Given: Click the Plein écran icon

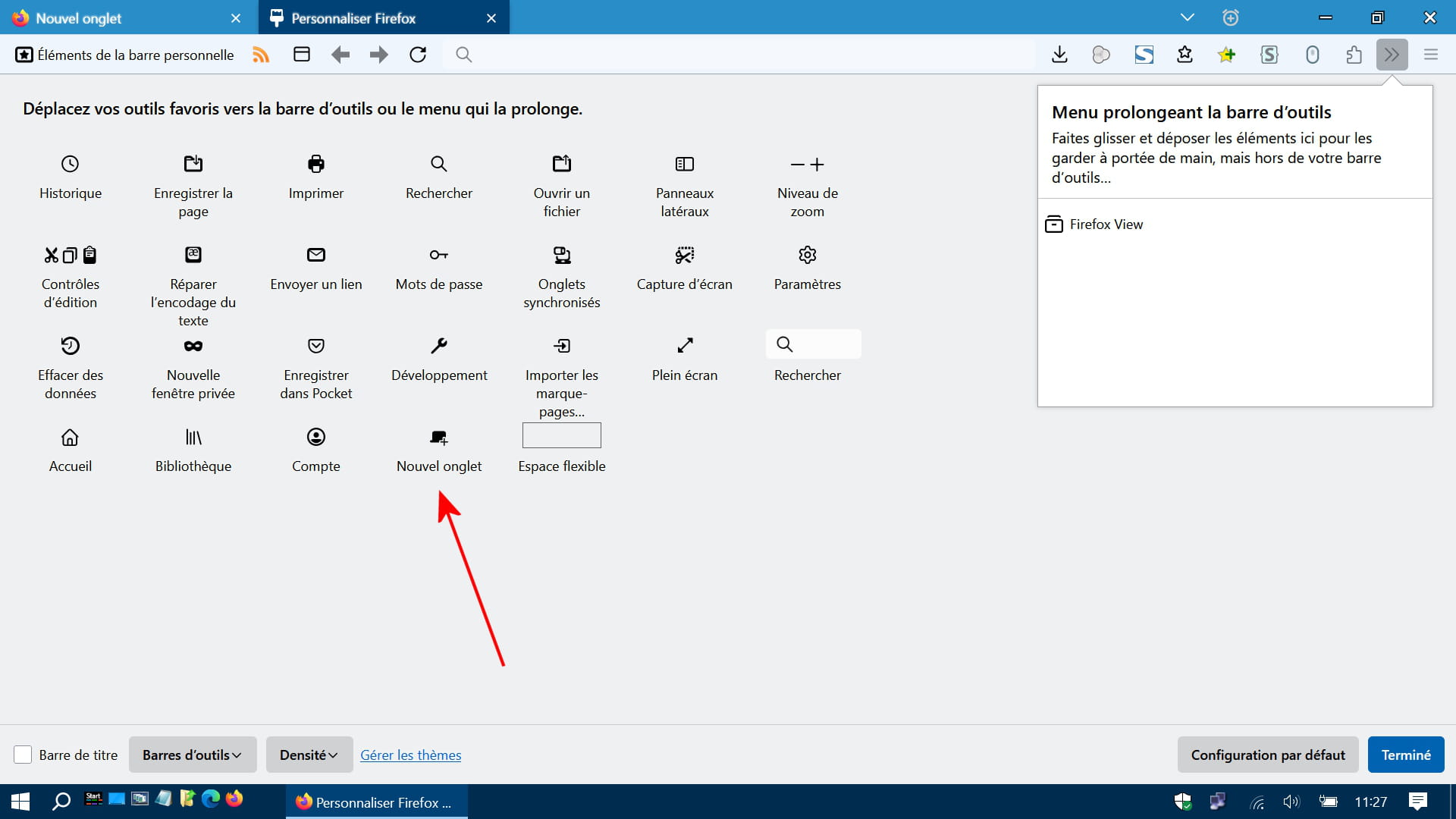Looking at the screenshot, I should (685, 346).
